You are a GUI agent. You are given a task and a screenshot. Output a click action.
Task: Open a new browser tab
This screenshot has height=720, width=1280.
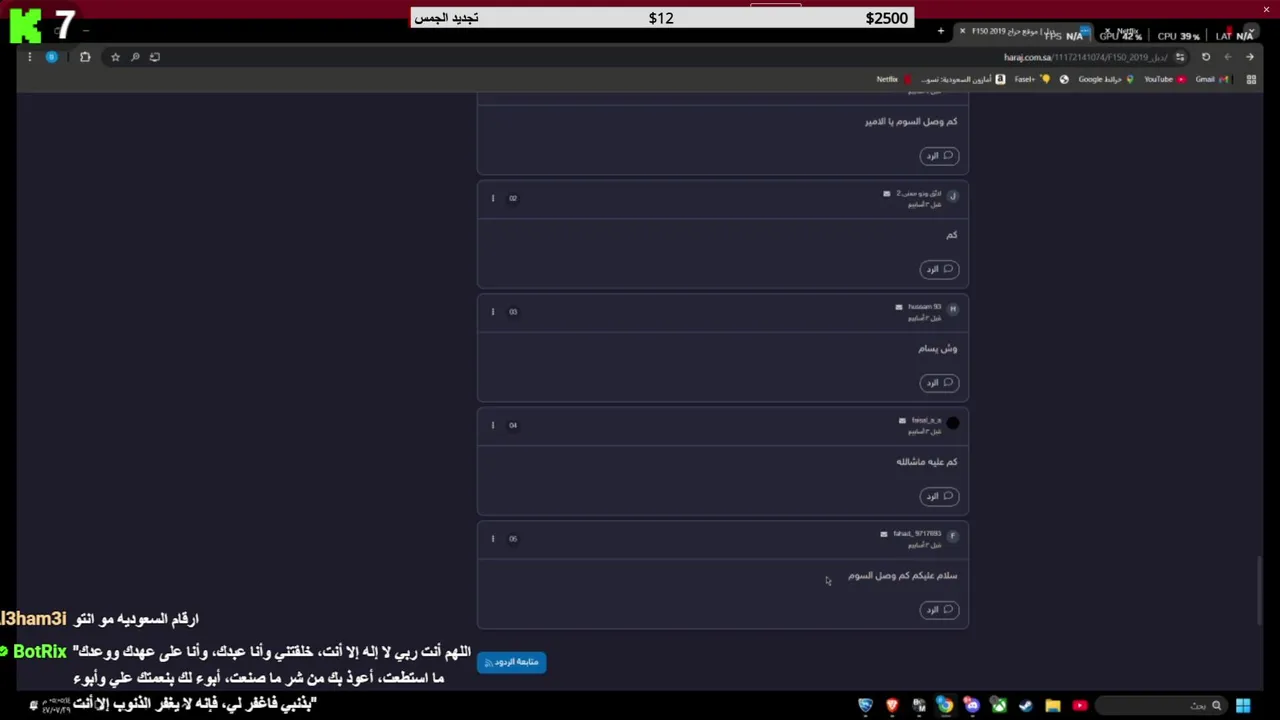pos(940,32)
